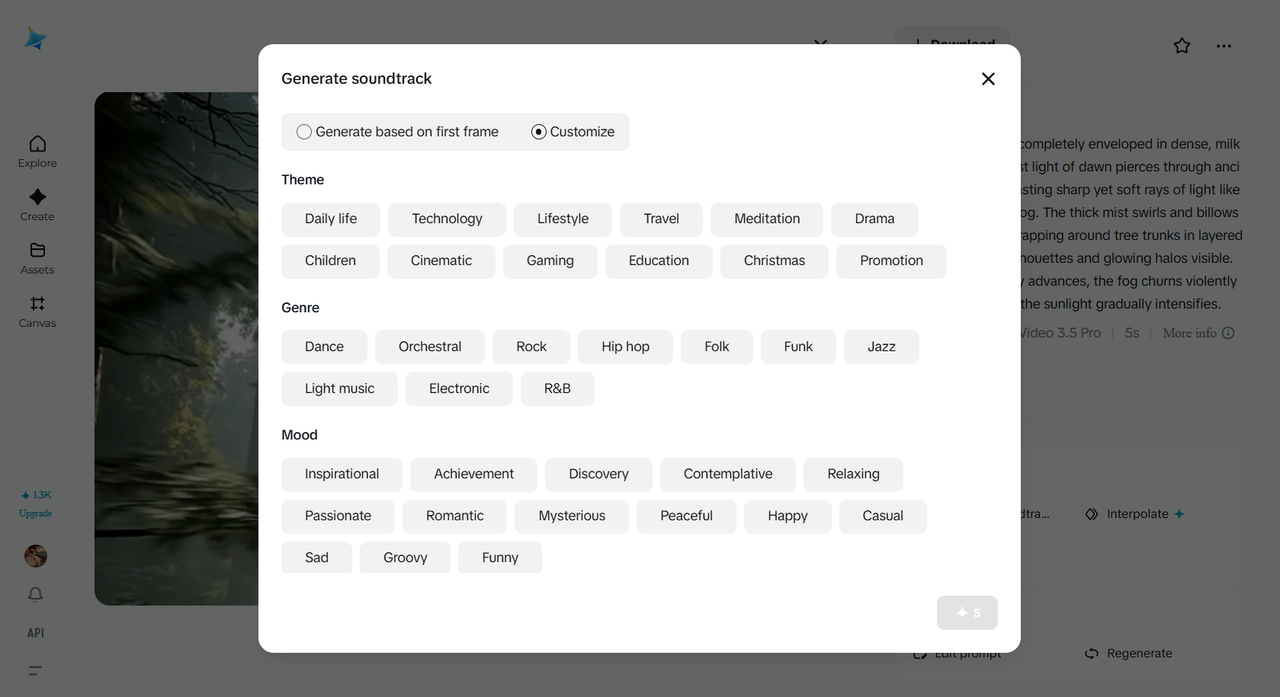1280x697 pixels.
Task: Open the Create section icon
Action: [37, 204]
